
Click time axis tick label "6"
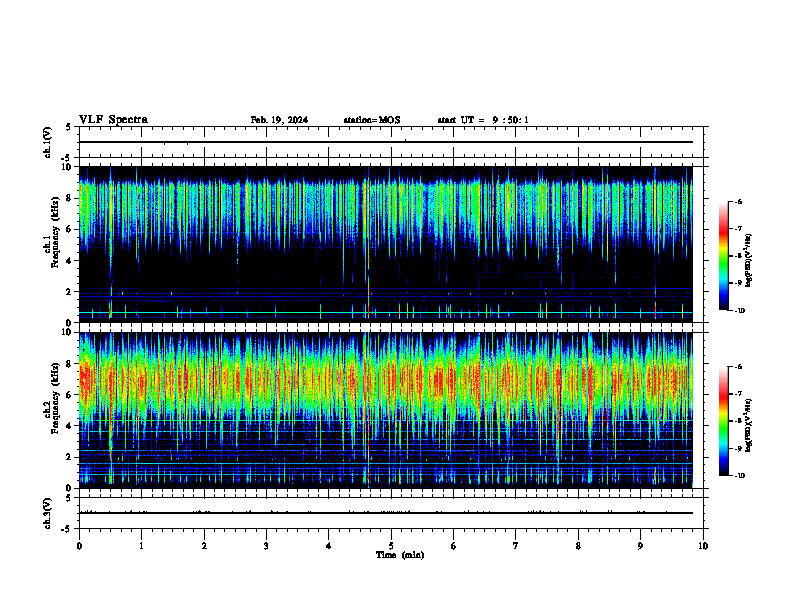[x=454, y=546]
